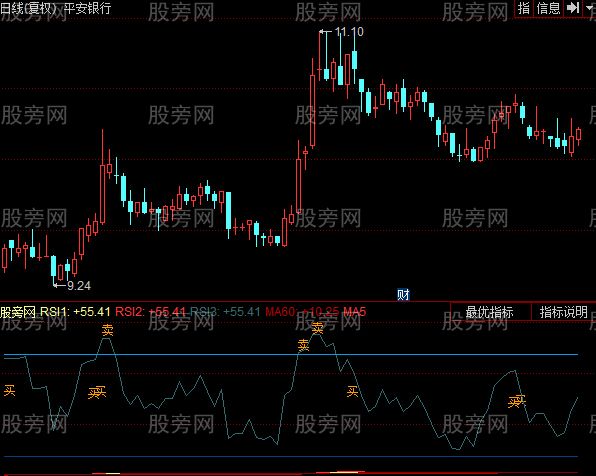Click the 平安银行 stock name
Viewport: 596px width, 476px height.
click(87, 8)
